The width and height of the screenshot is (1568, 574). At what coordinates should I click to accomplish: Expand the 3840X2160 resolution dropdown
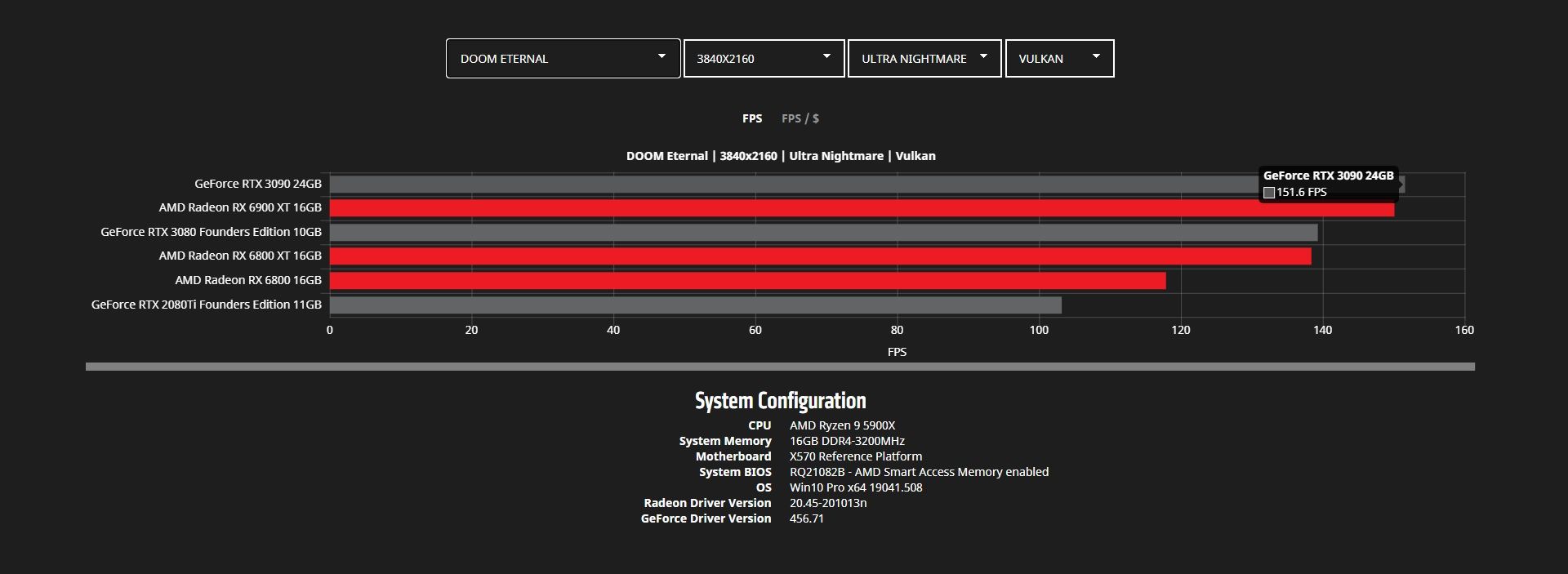pos(764,59)
